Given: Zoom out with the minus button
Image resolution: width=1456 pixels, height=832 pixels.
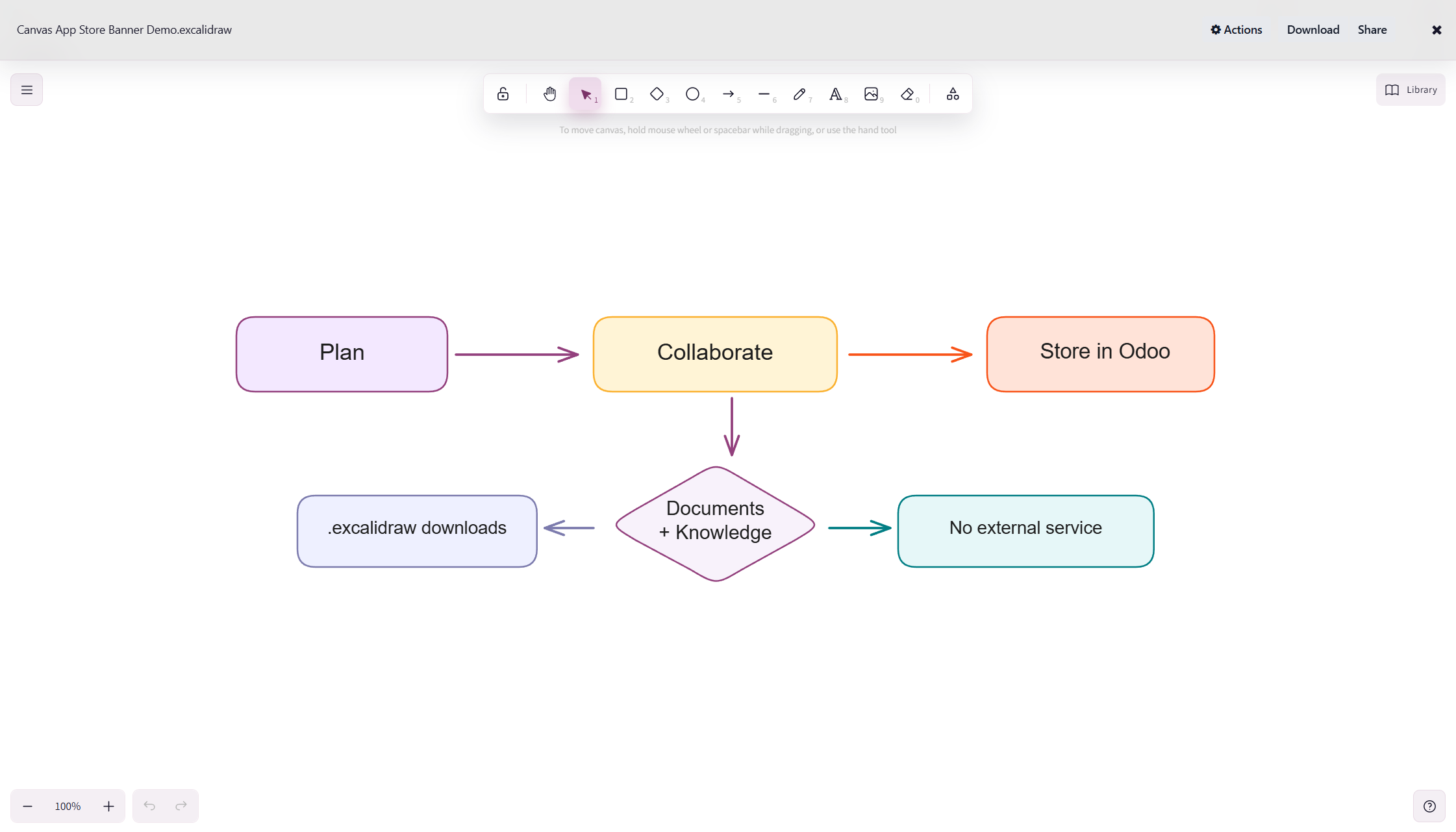Looking at the screenshot, I should click(27, 806).
